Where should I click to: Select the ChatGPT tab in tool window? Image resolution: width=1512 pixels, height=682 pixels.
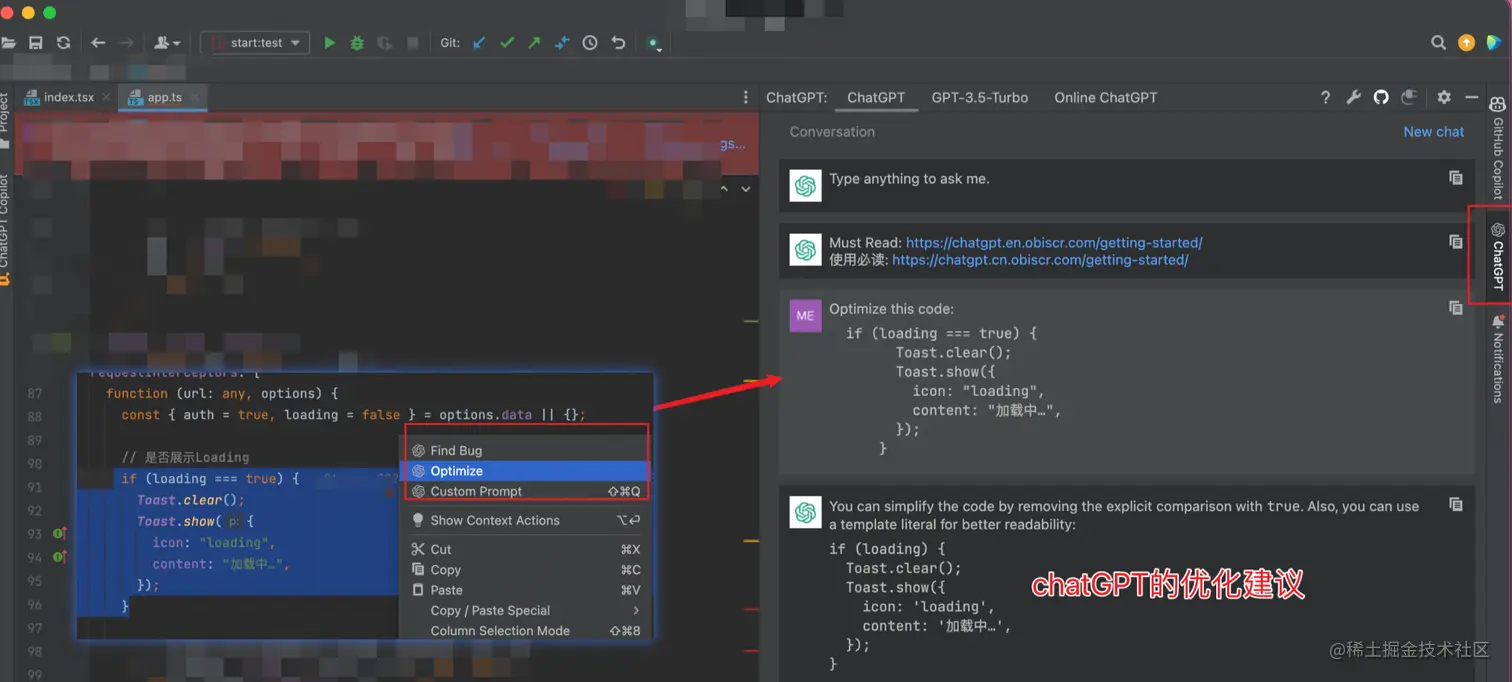(876, 97)
